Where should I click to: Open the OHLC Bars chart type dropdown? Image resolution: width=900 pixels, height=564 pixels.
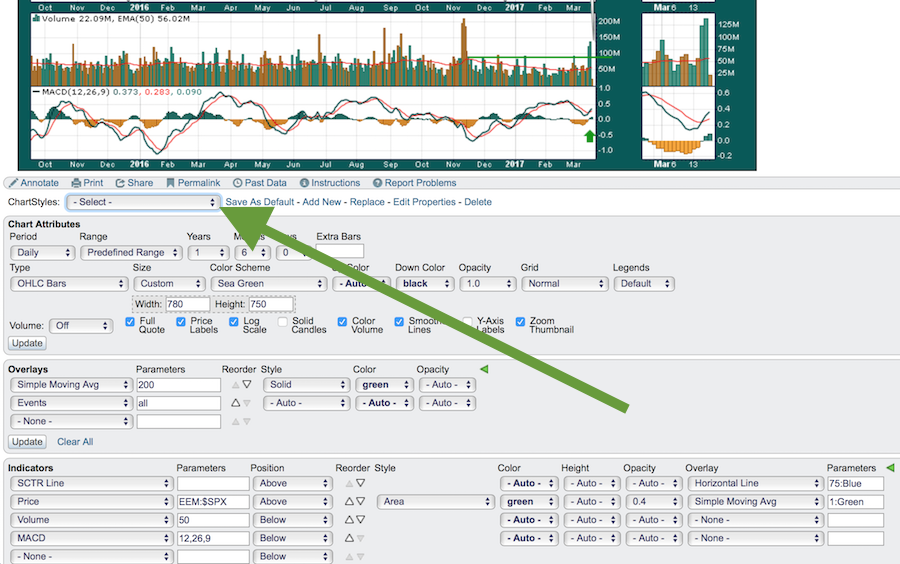click(68, 284)
